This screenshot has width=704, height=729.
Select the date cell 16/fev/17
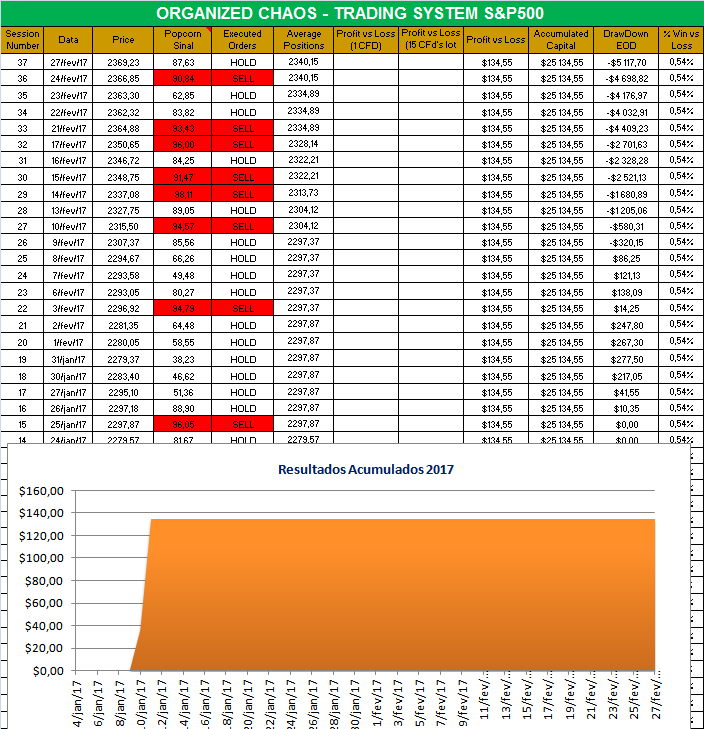click(68, 160)
